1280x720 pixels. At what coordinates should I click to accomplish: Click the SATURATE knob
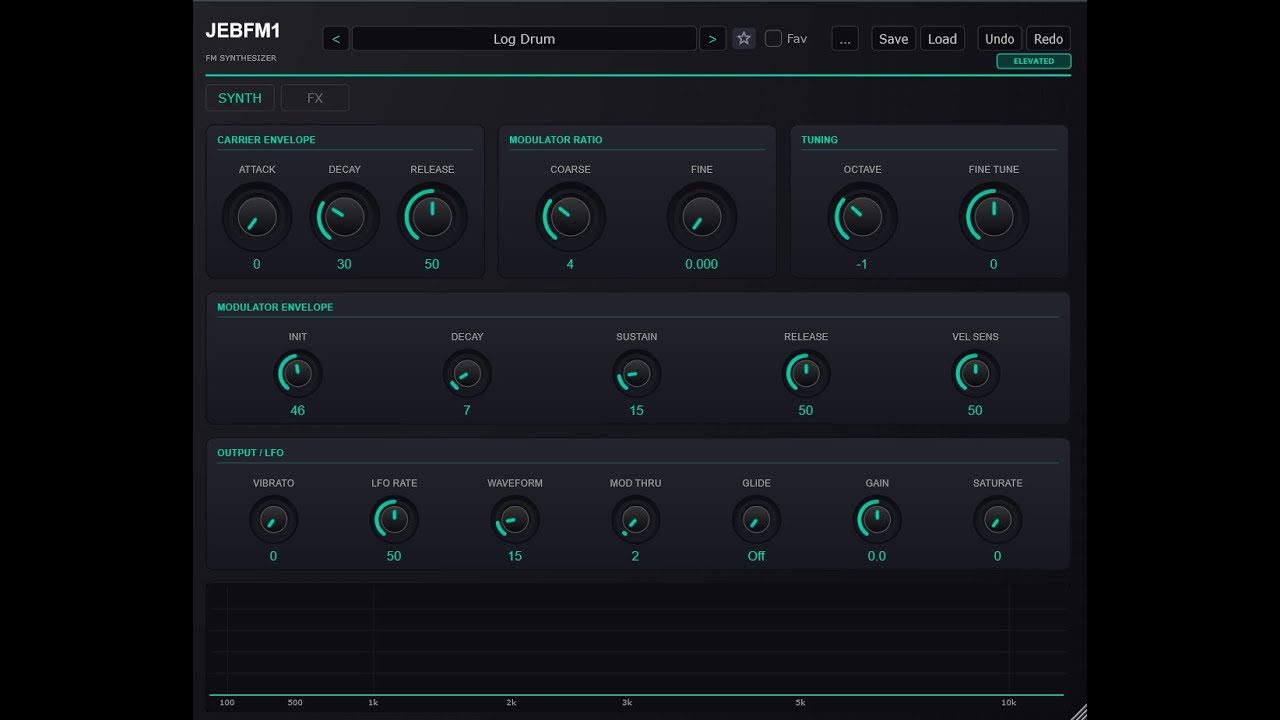[x=997, y=520]
